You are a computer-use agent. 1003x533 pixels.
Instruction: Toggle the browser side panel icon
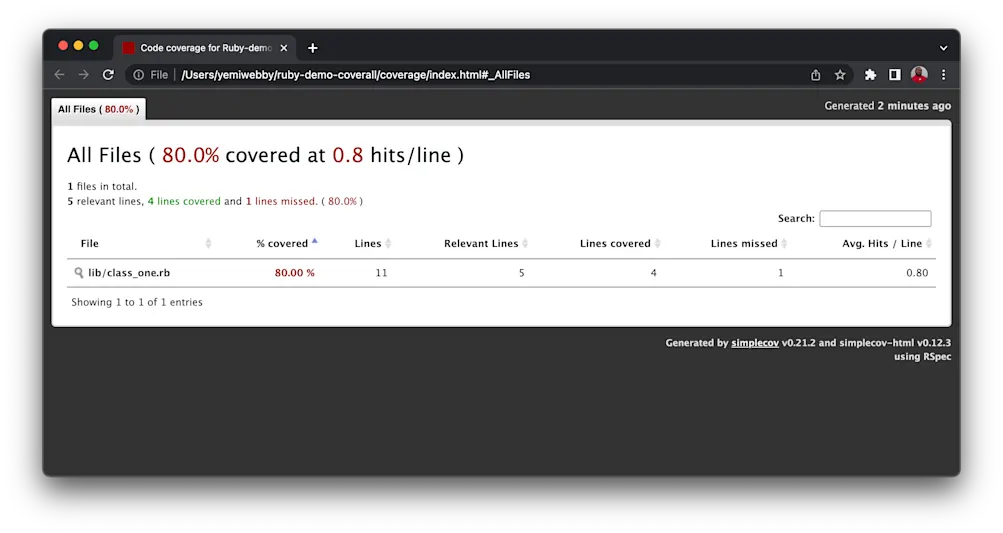pyautogui.click(x=895, y=75)
